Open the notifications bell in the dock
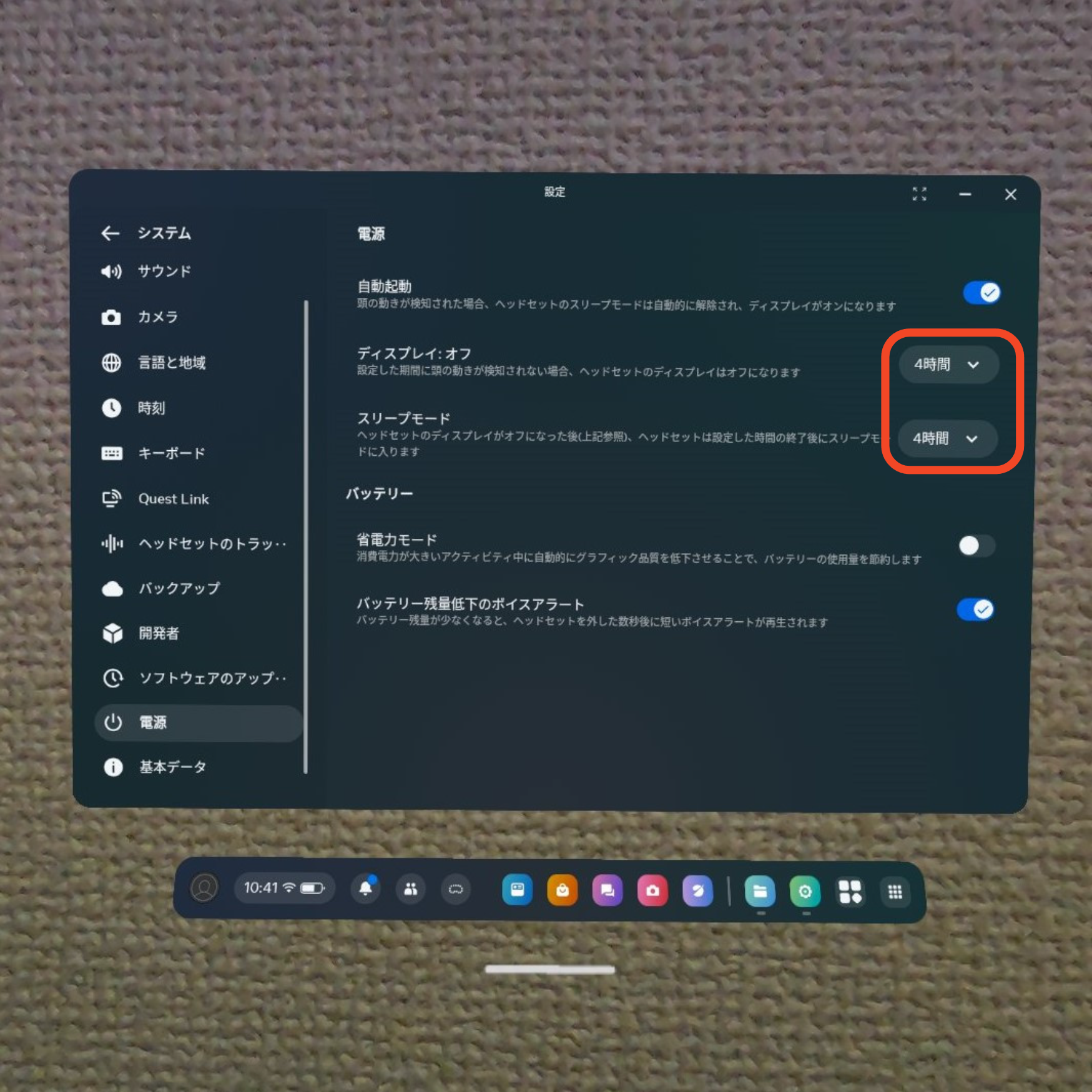Screen dimensions: 1092x1092 point(366,888)
